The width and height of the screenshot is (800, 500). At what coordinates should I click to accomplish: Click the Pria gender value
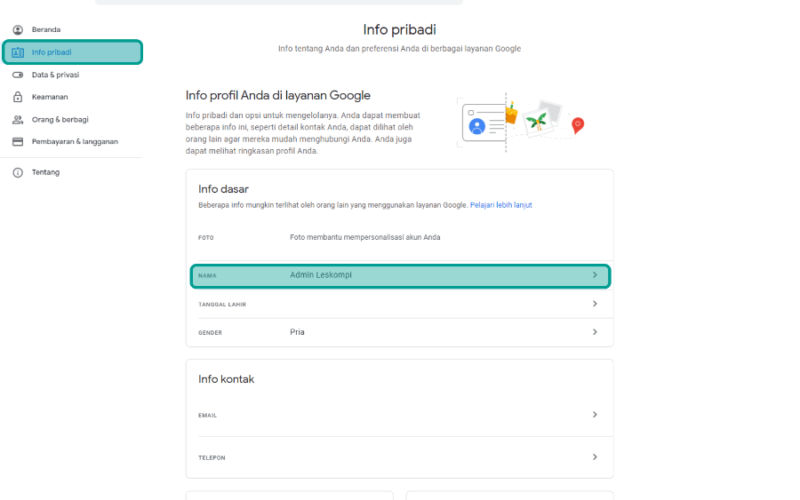(297, 332)
